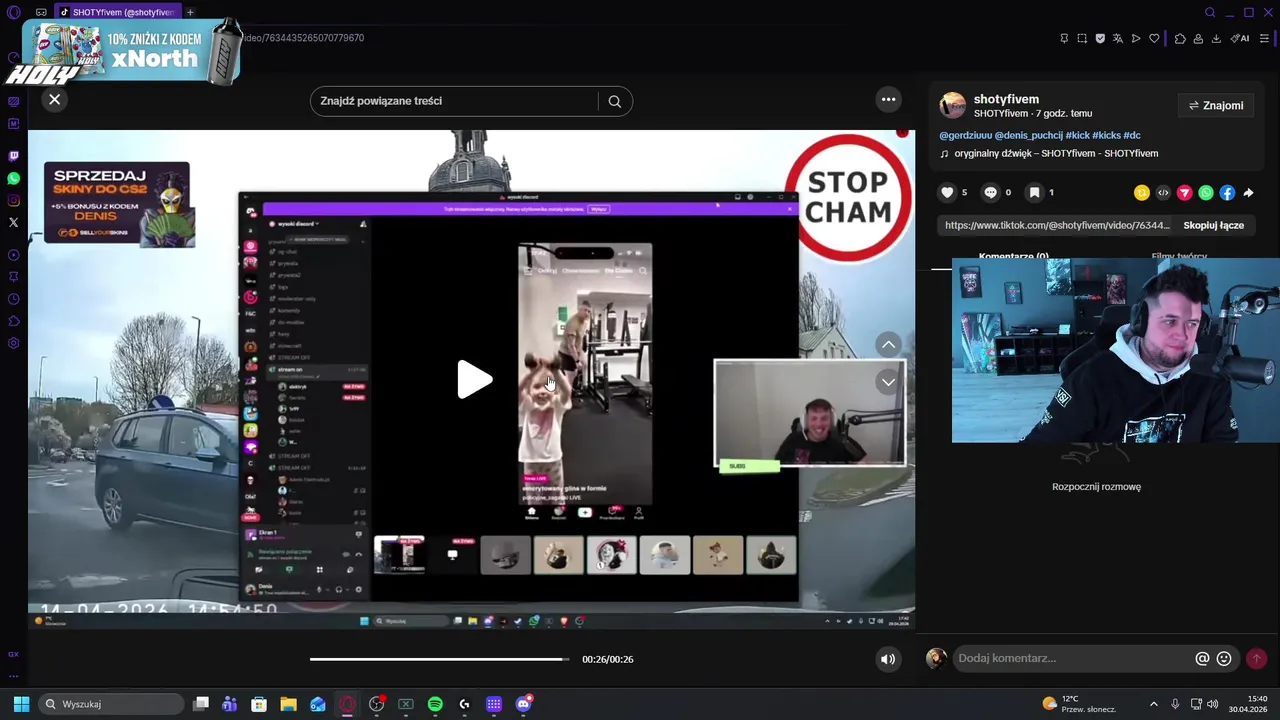Open the @denis_puchcij mention
The image size is (1280, 720).
[x=1028, y=135]
